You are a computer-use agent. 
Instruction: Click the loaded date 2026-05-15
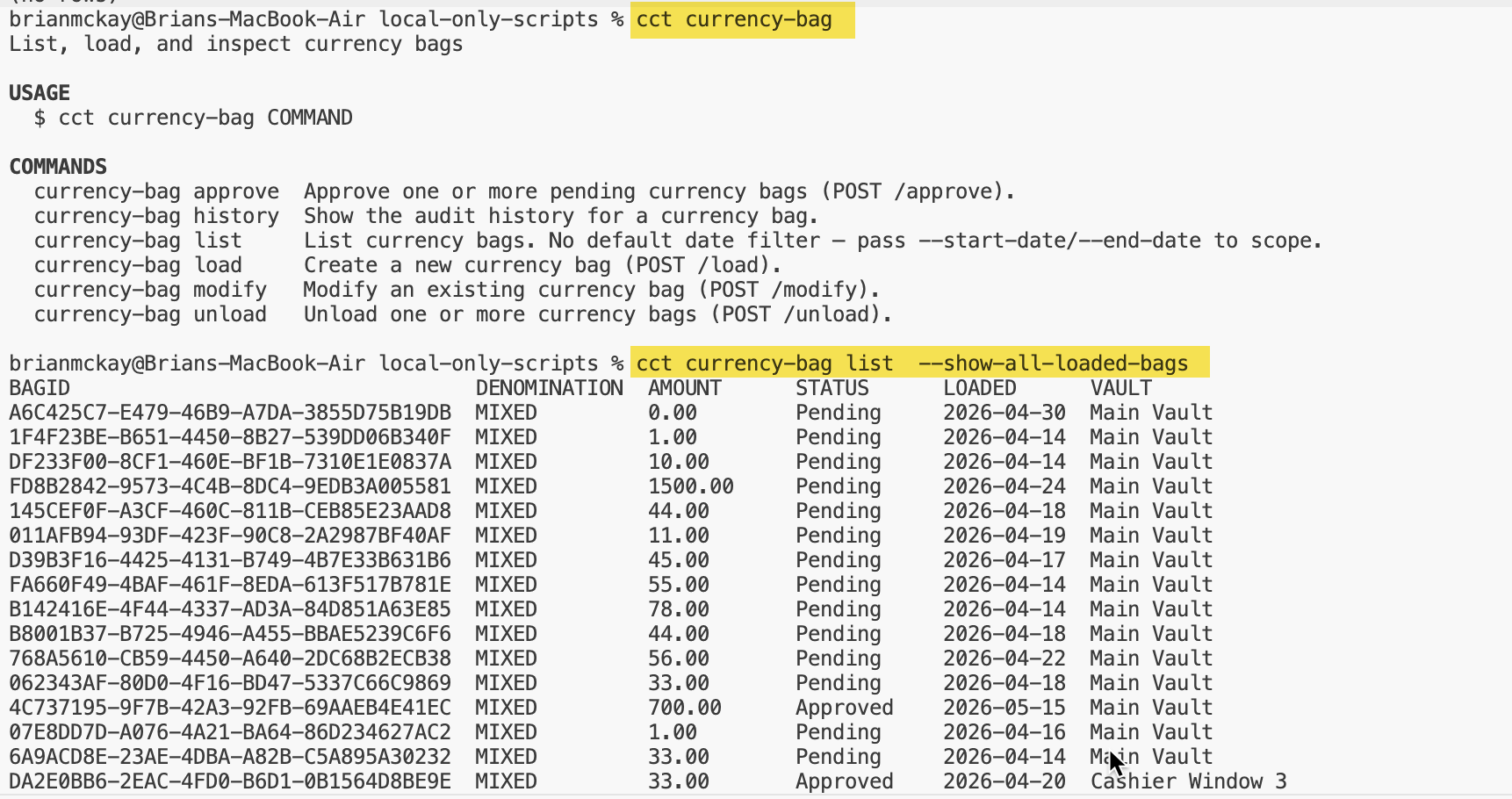[x=1004, y=708]
